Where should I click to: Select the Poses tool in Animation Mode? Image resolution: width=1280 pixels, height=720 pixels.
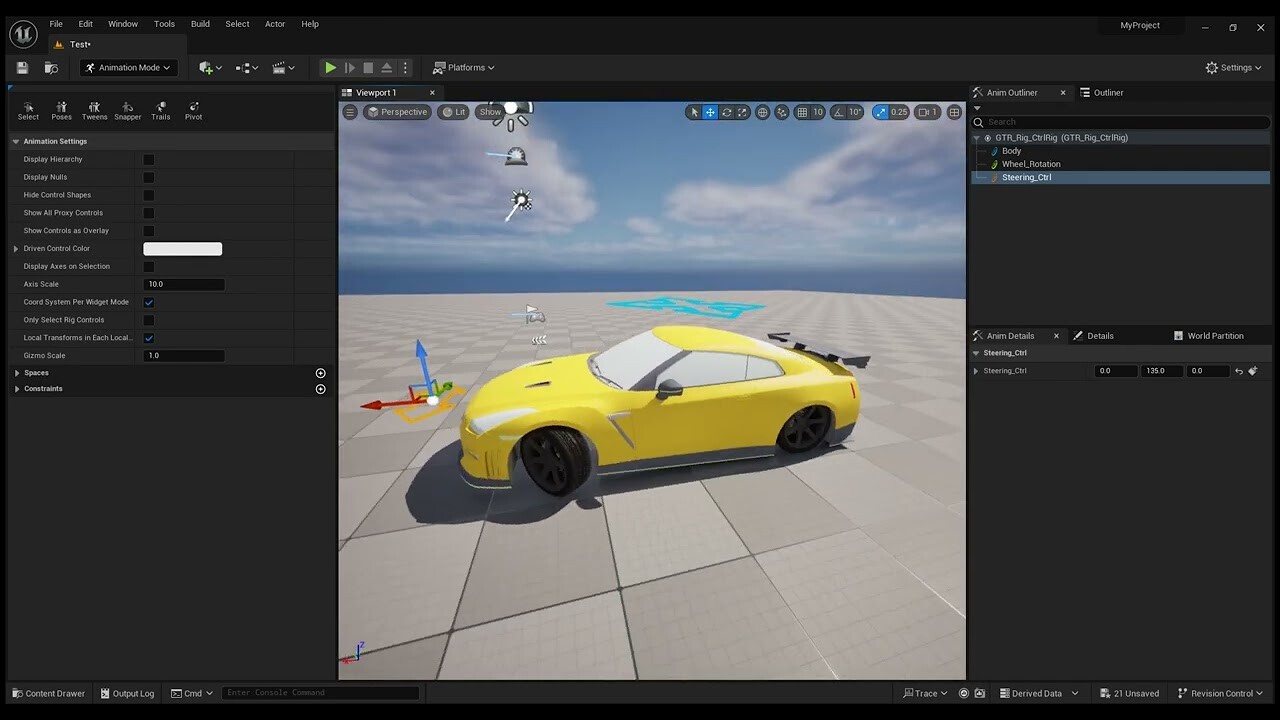(x=61, y=110)
